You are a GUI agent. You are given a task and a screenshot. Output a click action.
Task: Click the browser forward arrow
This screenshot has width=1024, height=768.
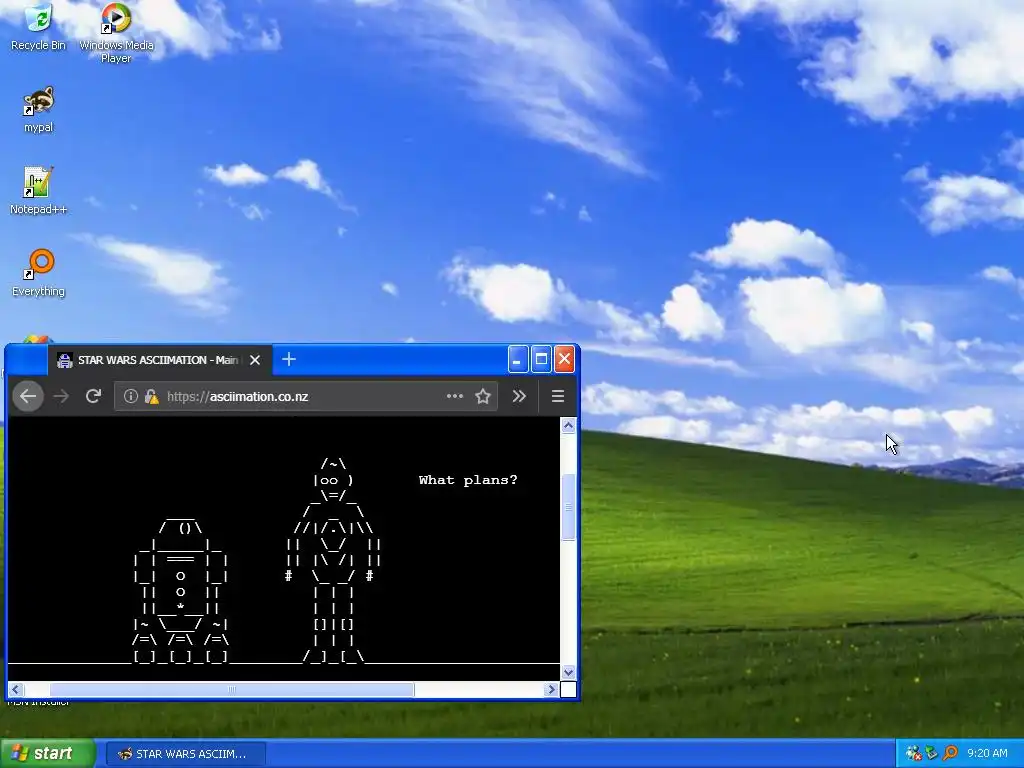click(61, 396)
